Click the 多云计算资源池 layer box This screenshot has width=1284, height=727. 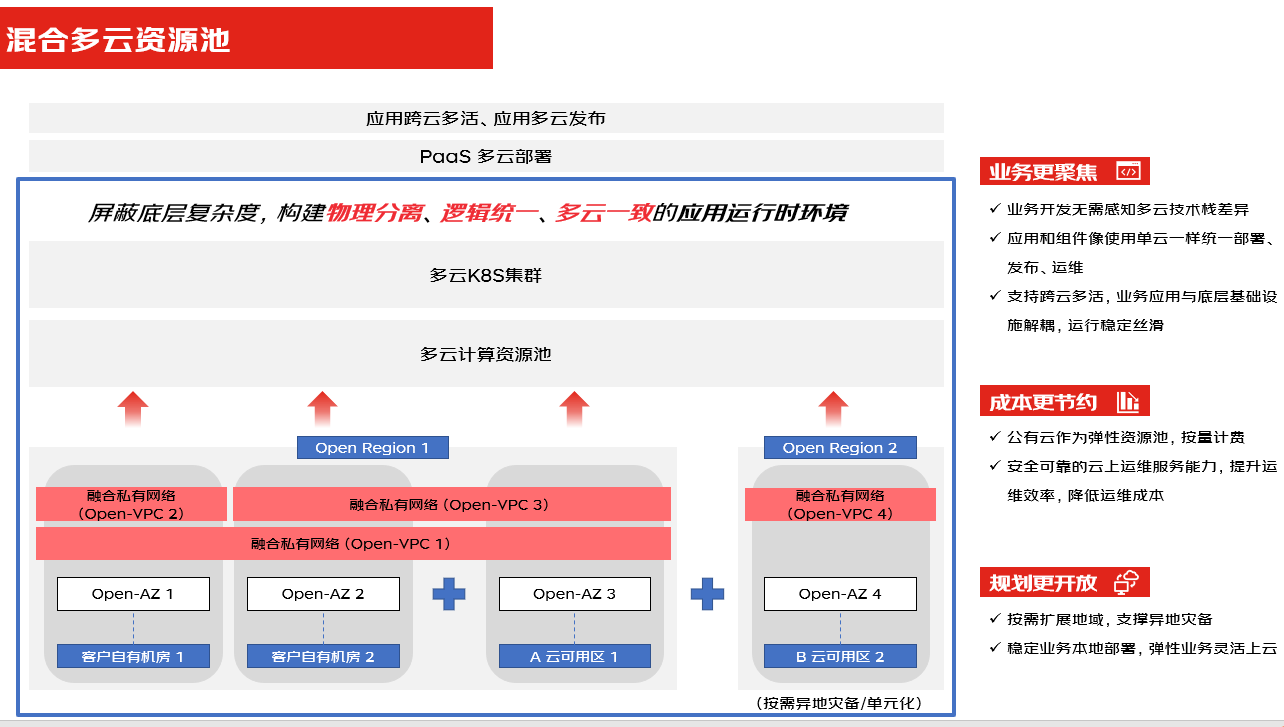486,354
